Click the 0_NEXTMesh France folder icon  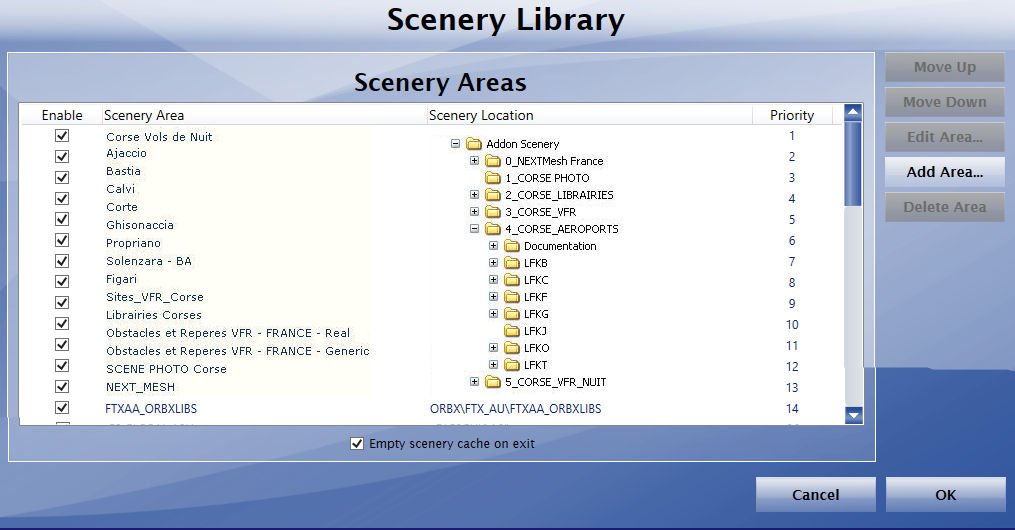click(x=493, y=161)
